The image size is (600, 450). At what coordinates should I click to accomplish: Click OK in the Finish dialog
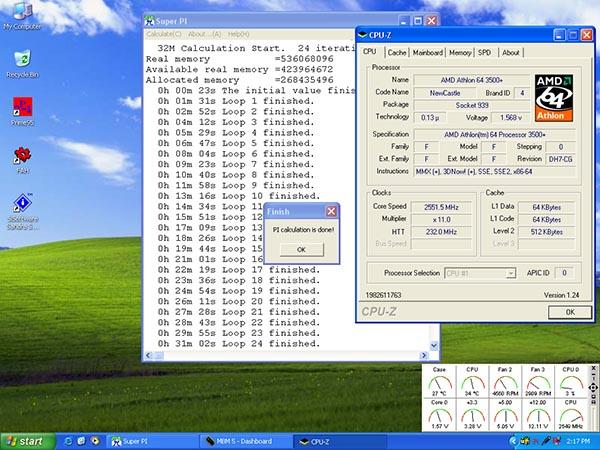pyautogui.click(x=302, y=249)
